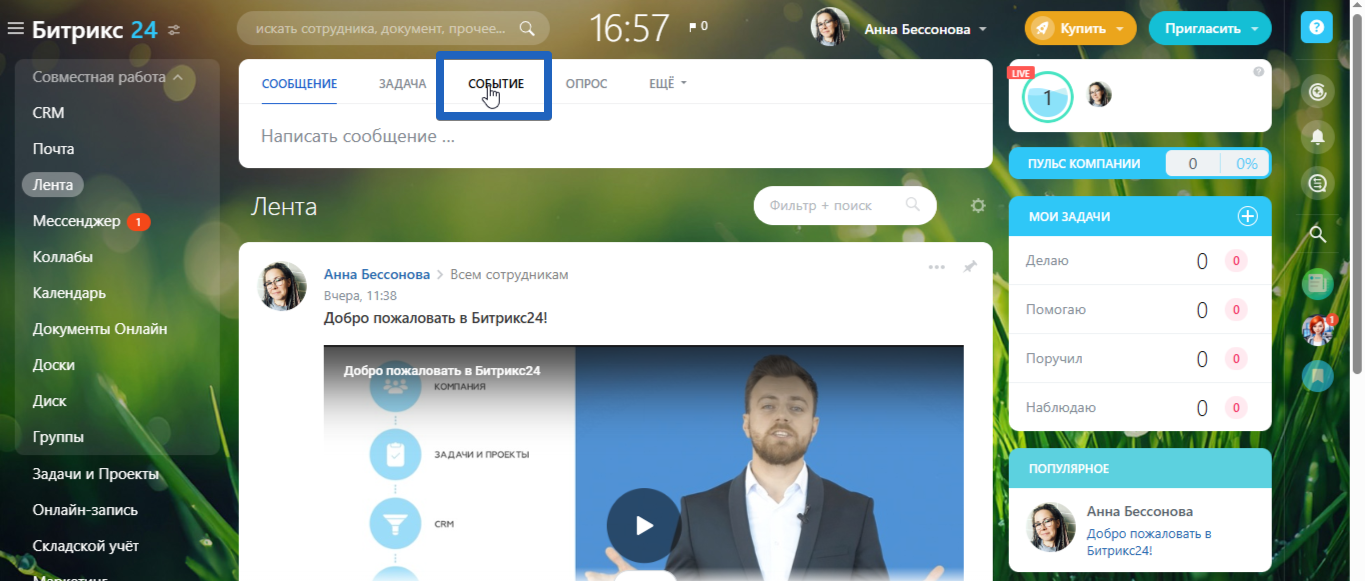Click the blue help question mark icon

click(1316, 28)
